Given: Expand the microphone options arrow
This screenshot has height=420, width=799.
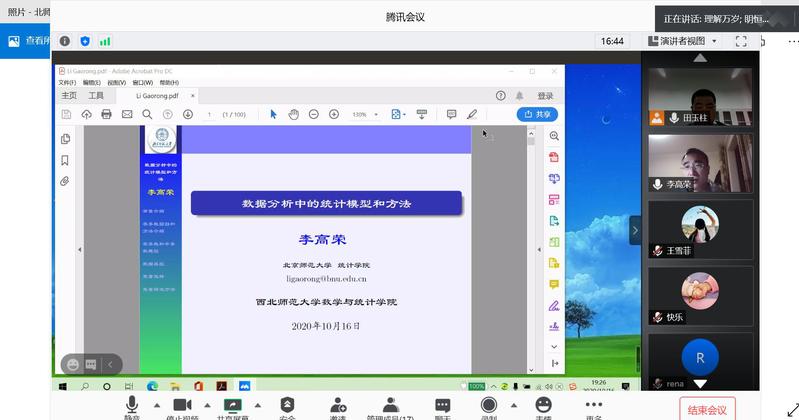Looking at the screenshot, I should [153, 405].
